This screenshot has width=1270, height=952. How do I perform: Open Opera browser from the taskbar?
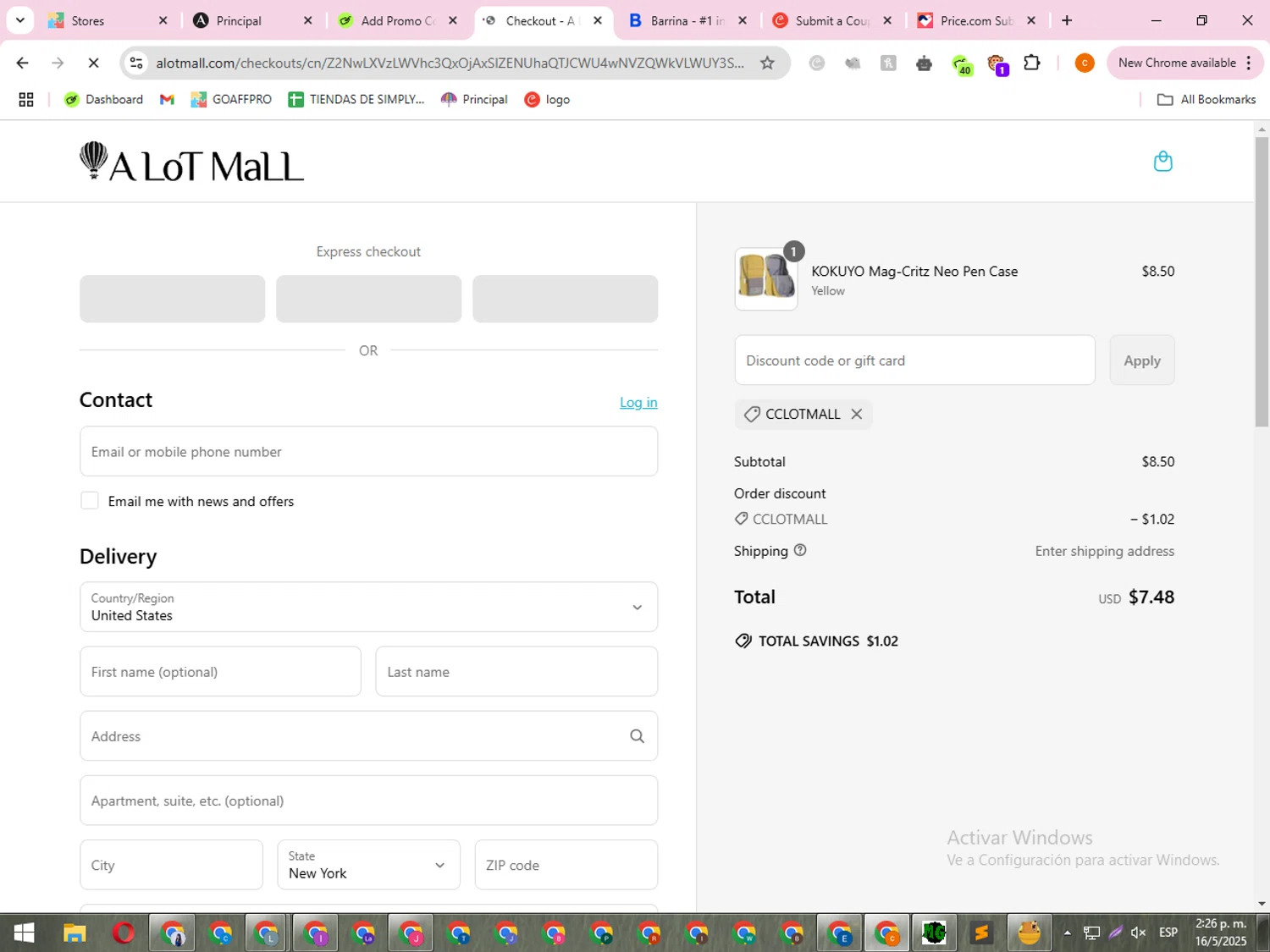click(124, 933)
